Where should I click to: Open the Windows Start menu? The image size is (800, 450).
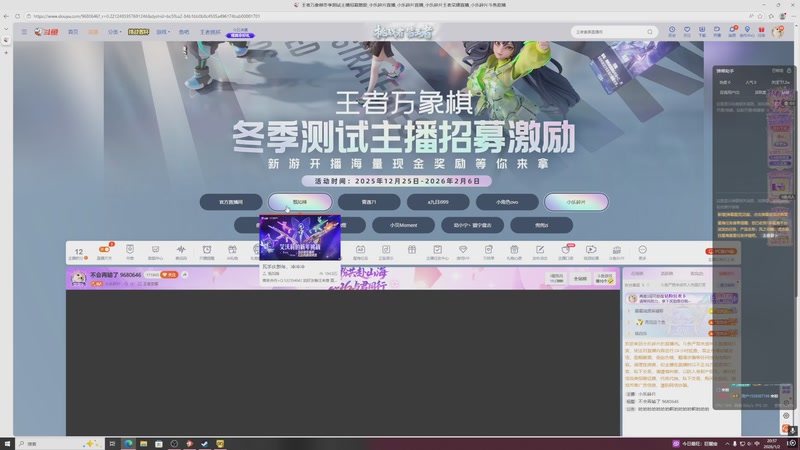click(7, 444)
